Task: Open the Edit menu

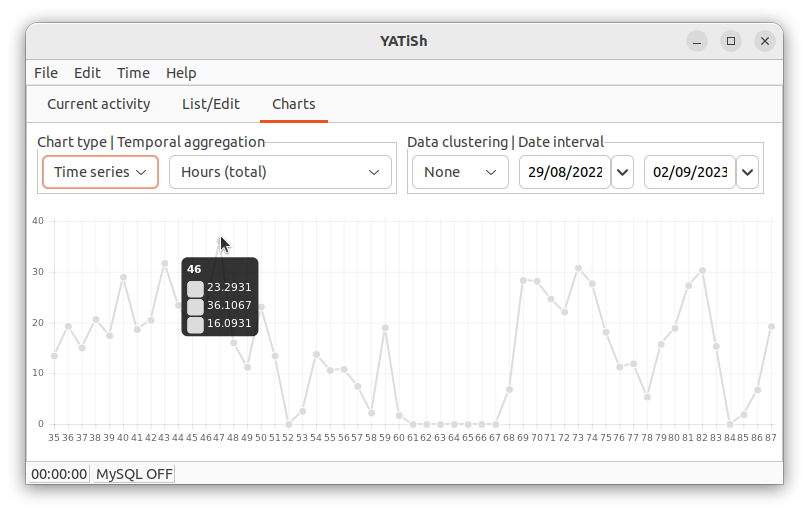Action: point(87,73)
